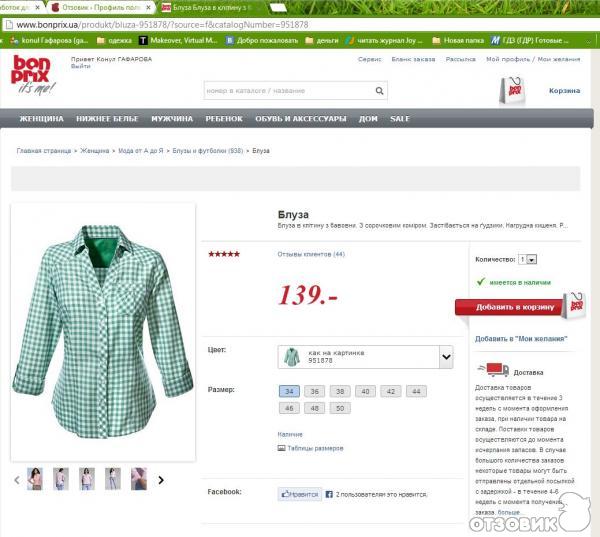Click the five-star rating icons

[223, 254]
